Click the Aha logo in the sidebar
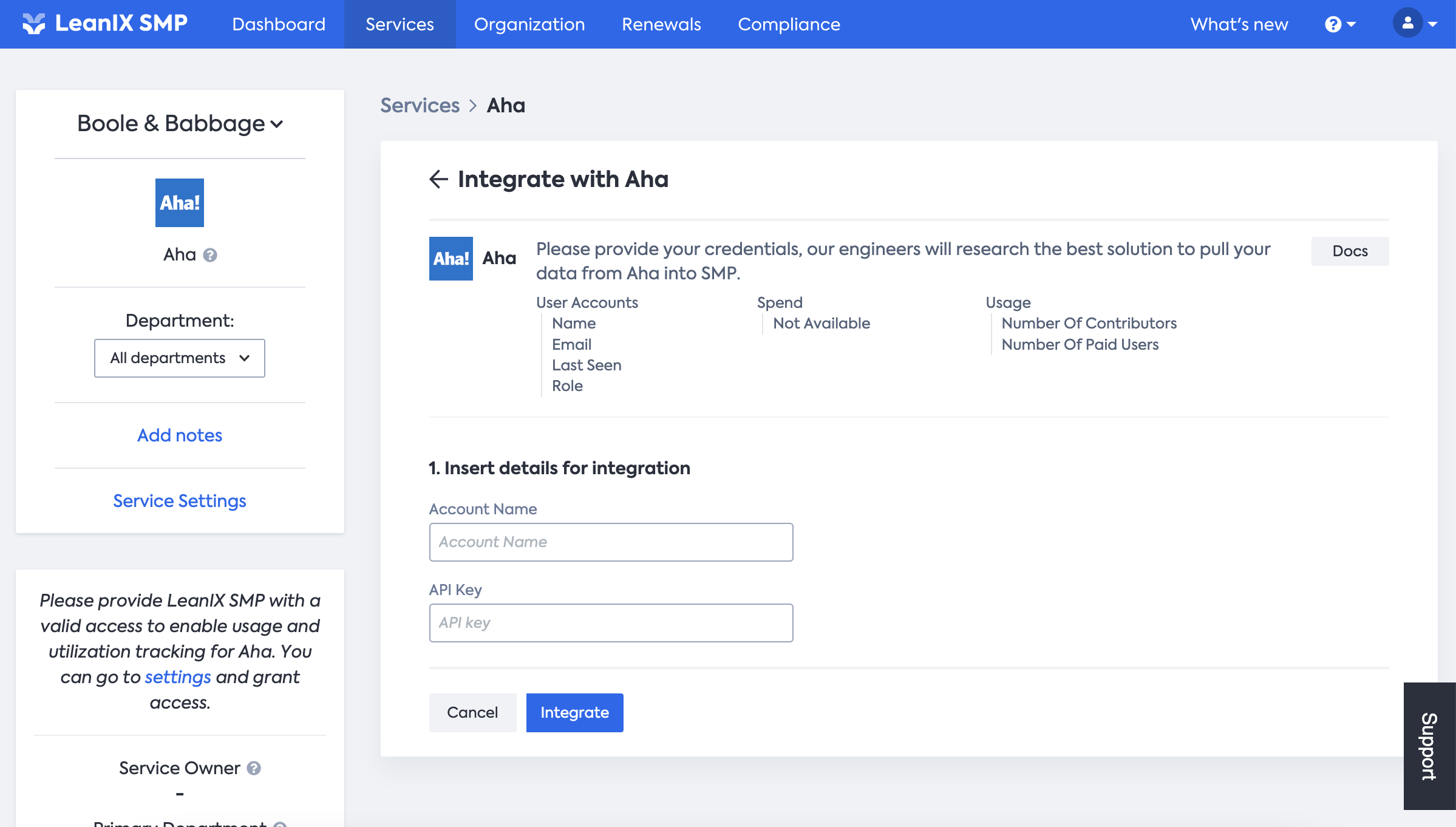The height and width of the screenshot is (827, 1456). tap(179, 203)
